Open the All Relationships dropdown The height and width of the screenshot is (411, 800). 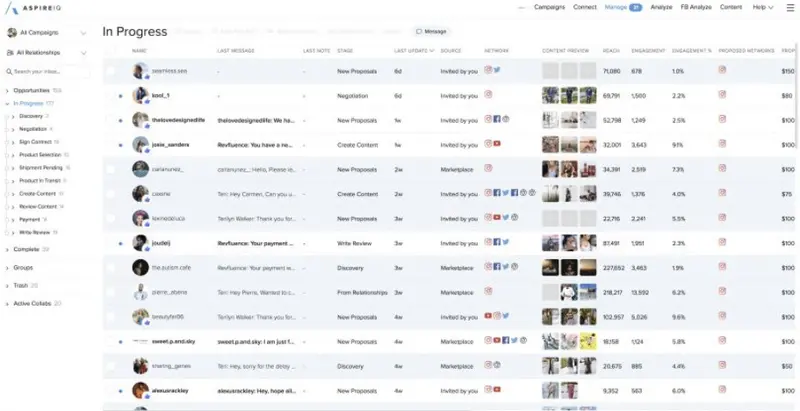click(x=45, y=52)
